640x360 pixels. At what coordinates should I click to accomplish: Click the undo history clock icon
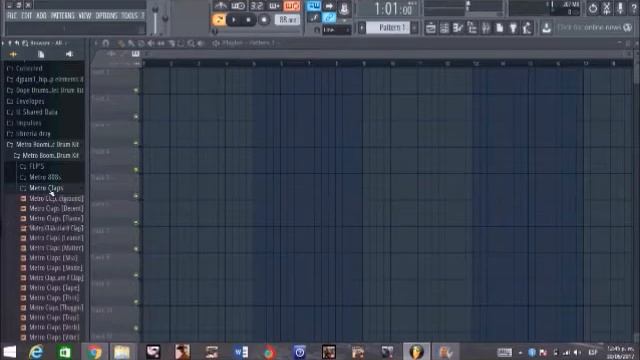click(x=592, y=7)
